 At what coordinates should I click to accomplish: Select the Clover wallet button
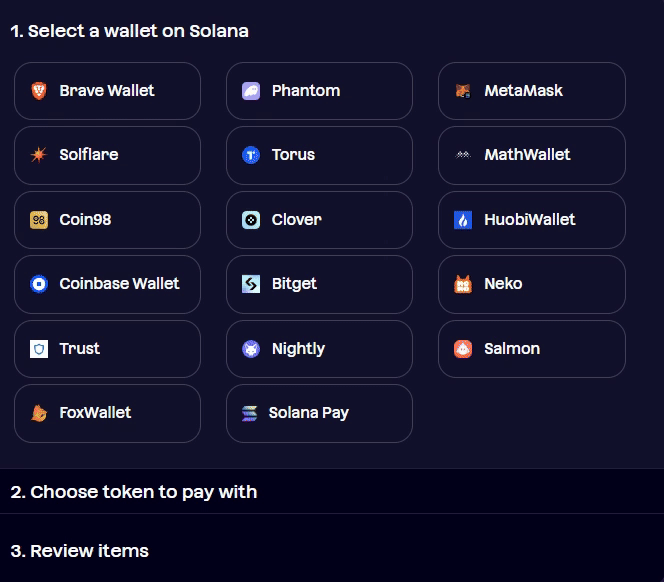click(319, 220)
